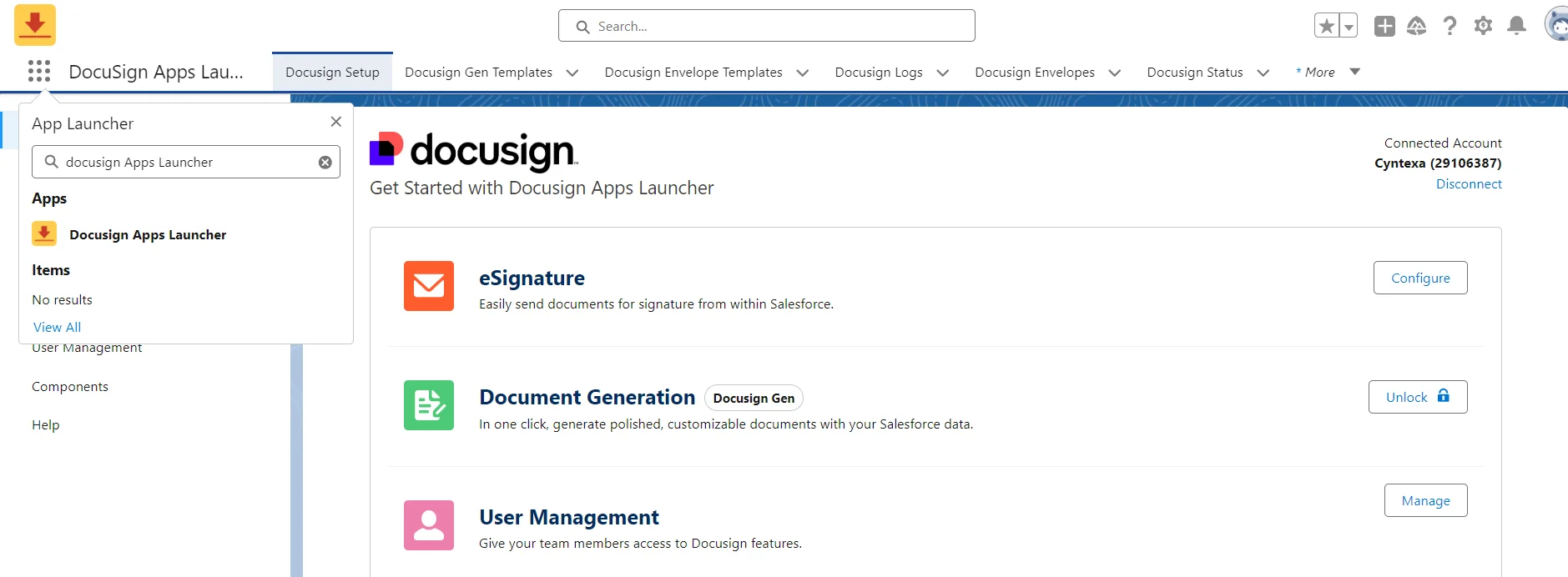Click the pink User Management person icon
The image size is (1568, 577).
point(429,525)
